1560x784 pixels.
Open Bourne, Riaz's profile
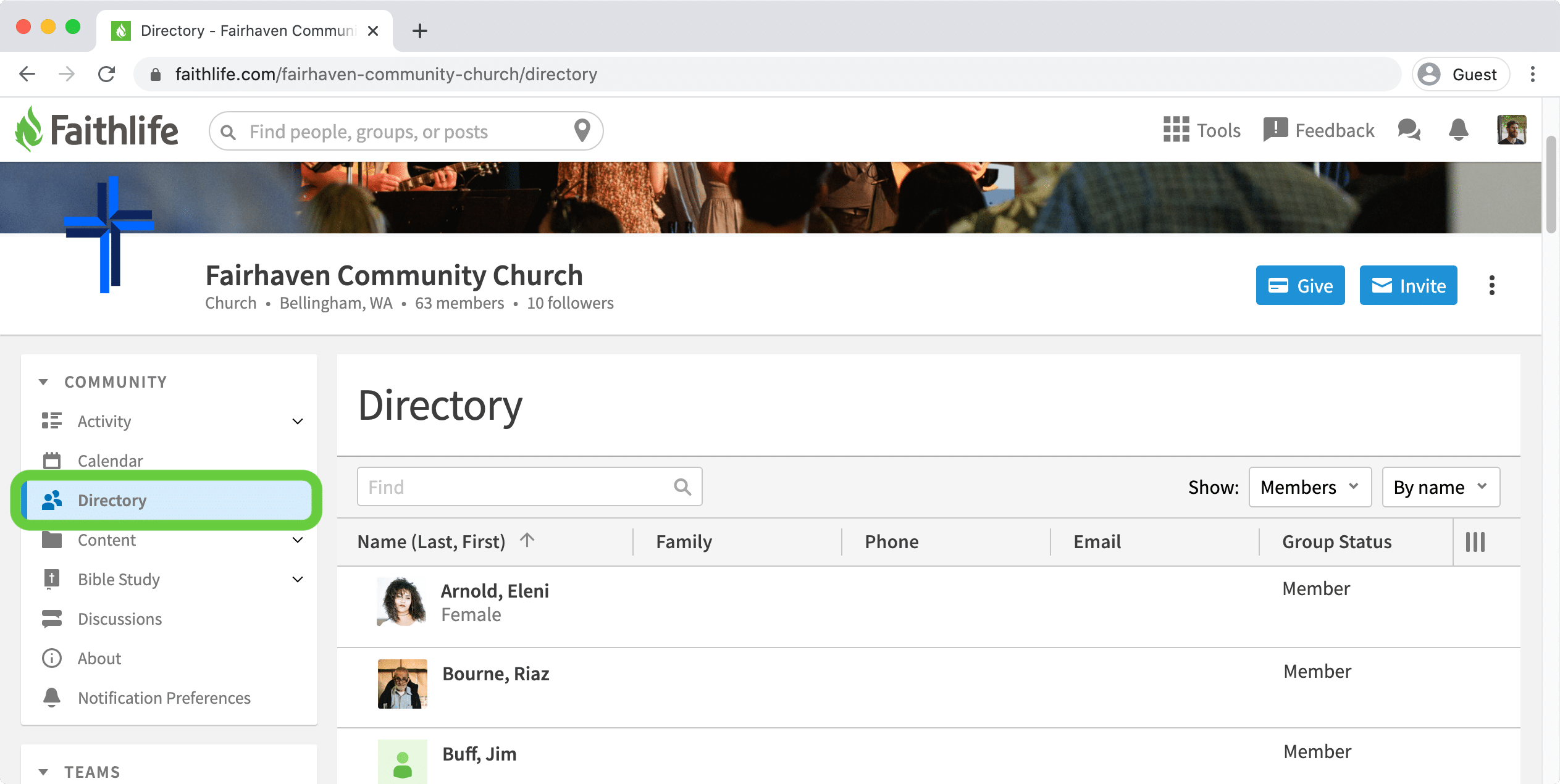click(495, 673)
